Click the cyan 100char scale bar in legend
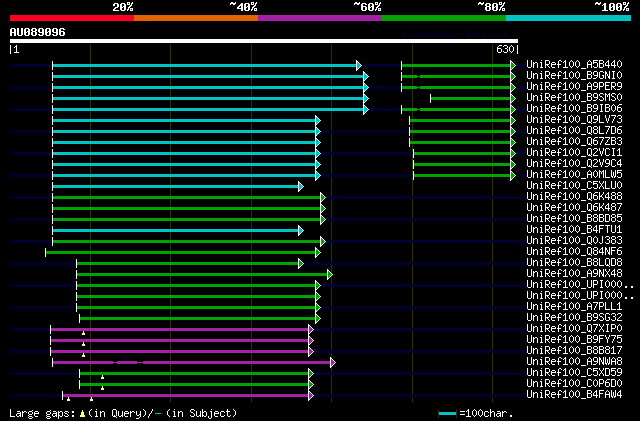 447,414
